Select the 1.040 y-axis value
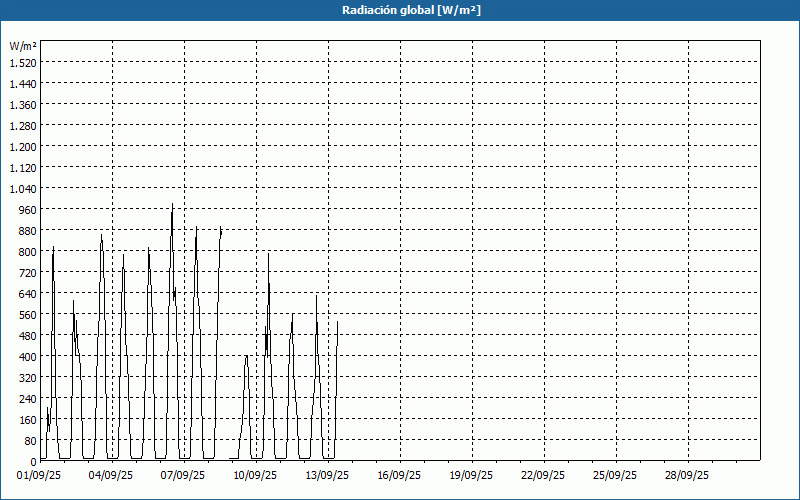The height and width of the screenshot is (500, 800). point(23,189)
